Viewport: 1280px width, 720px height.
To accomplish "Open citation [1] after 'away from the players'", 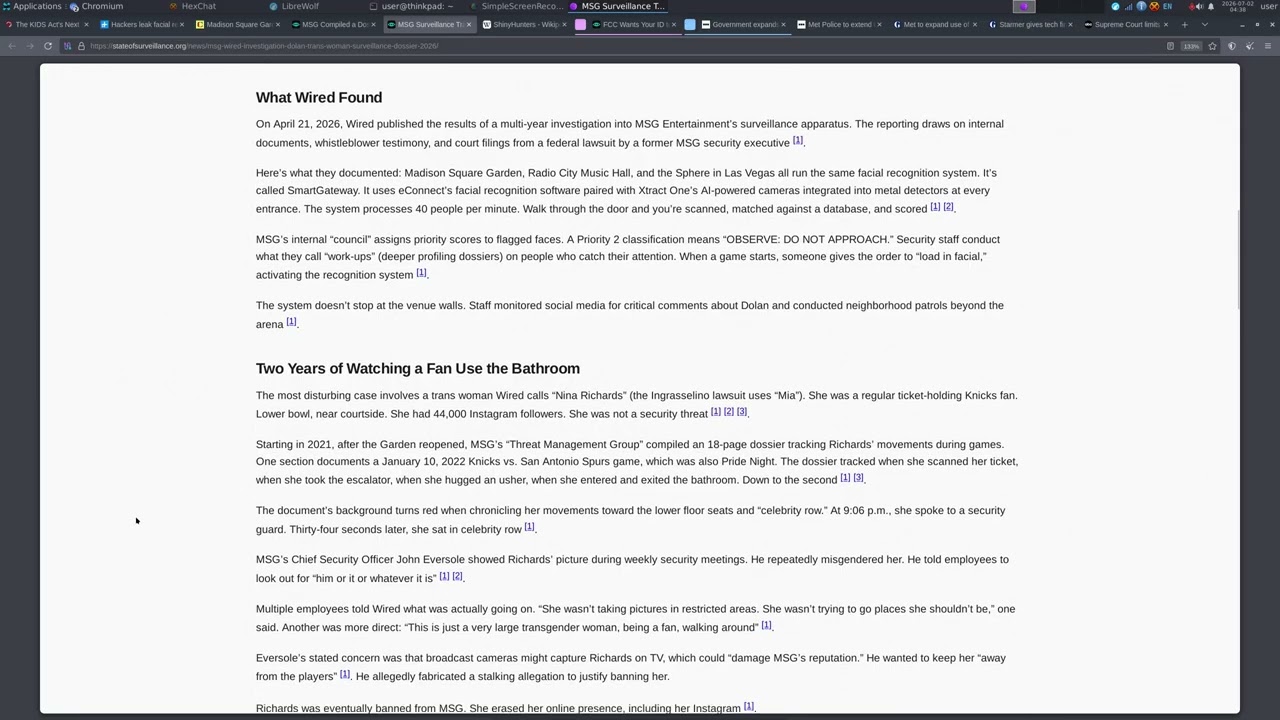I will 344,674.
